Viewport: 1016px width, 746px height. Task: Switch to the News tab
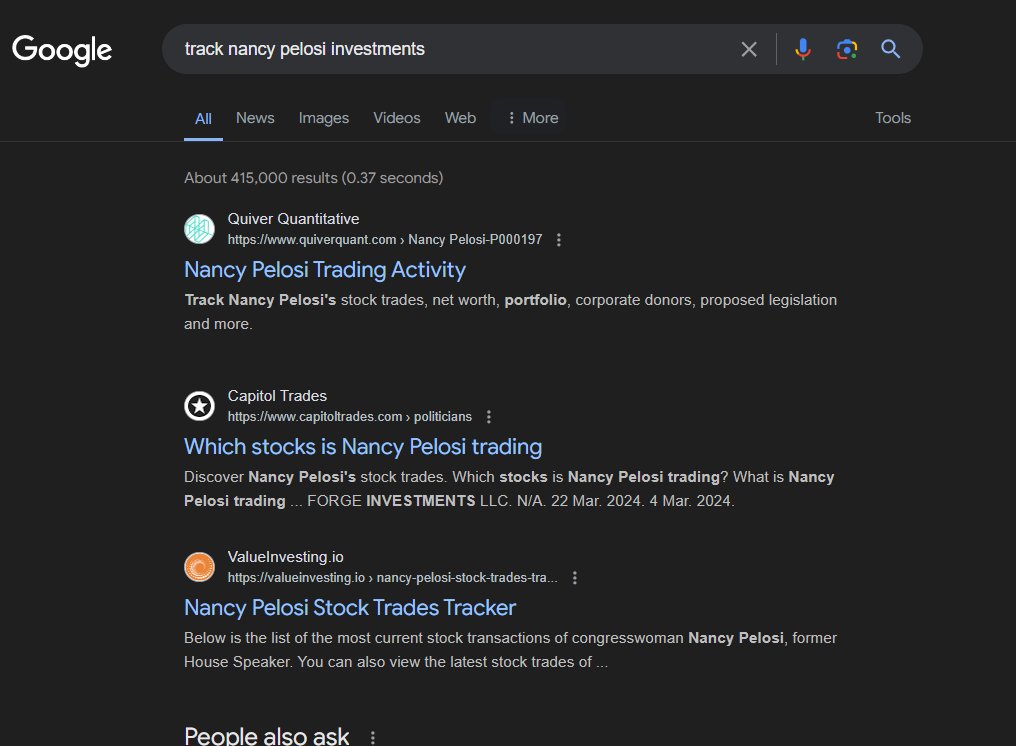(x=255, y=118)
